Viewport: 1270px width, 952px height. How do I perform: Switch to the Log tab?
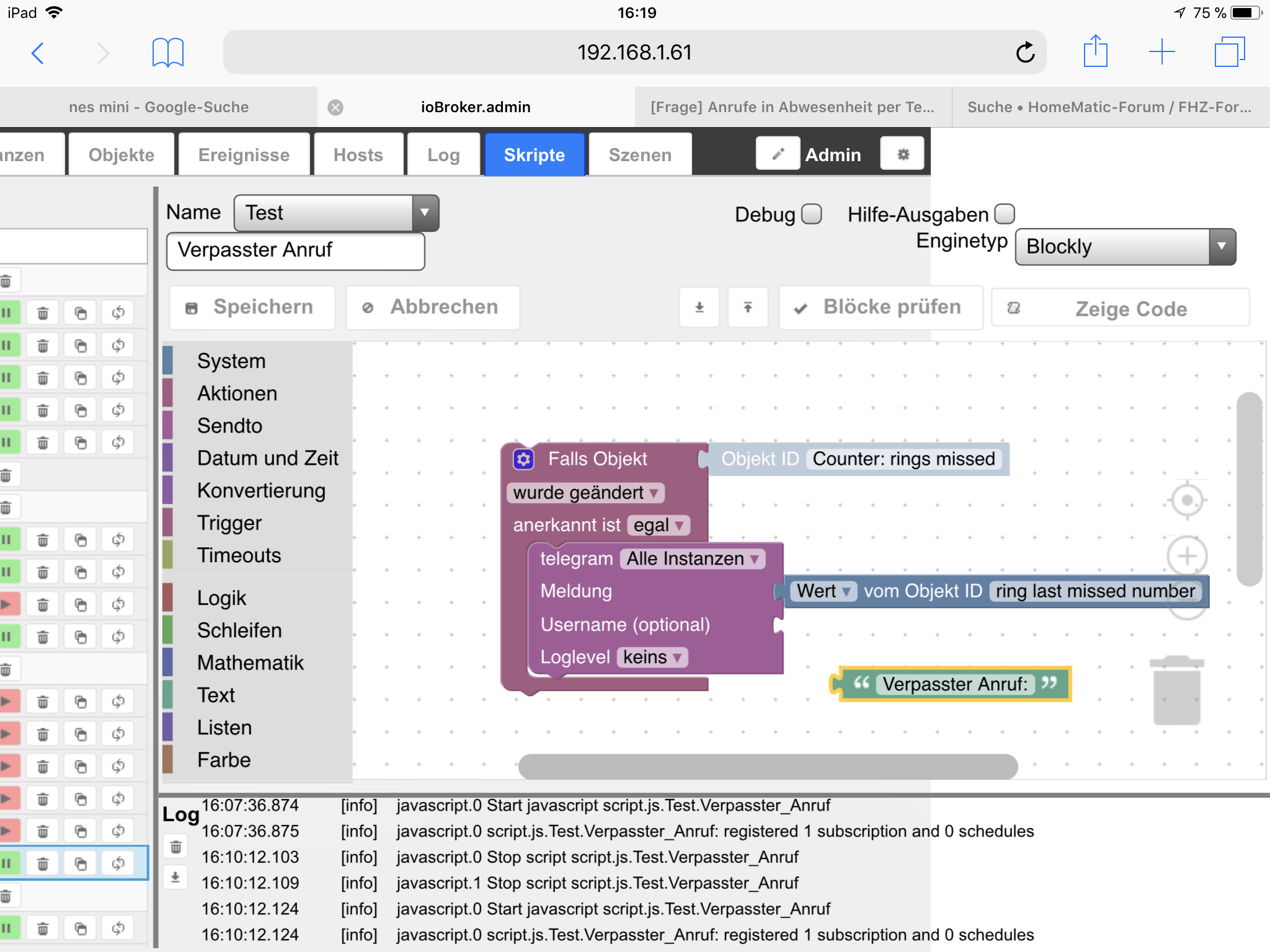click(443, 154)
